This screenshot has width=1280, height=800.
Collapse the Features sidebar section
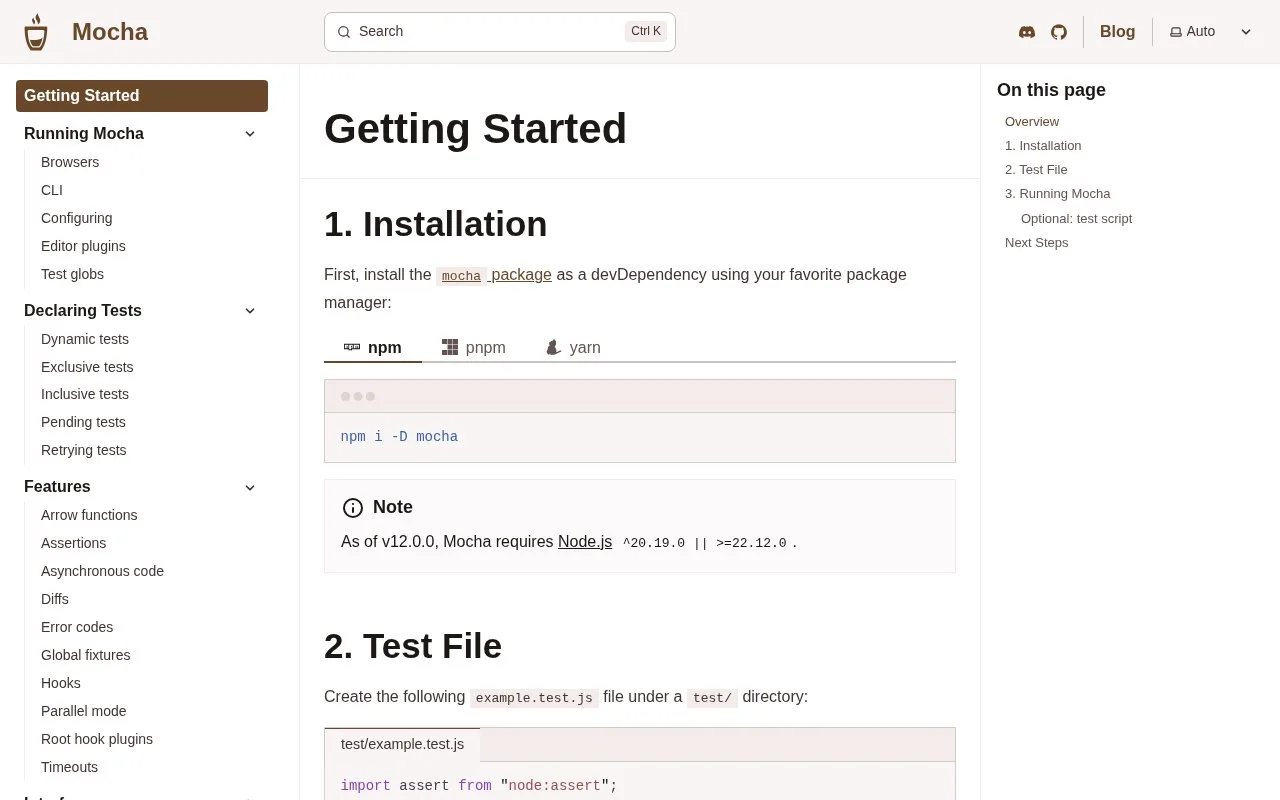tap(250, 487)
